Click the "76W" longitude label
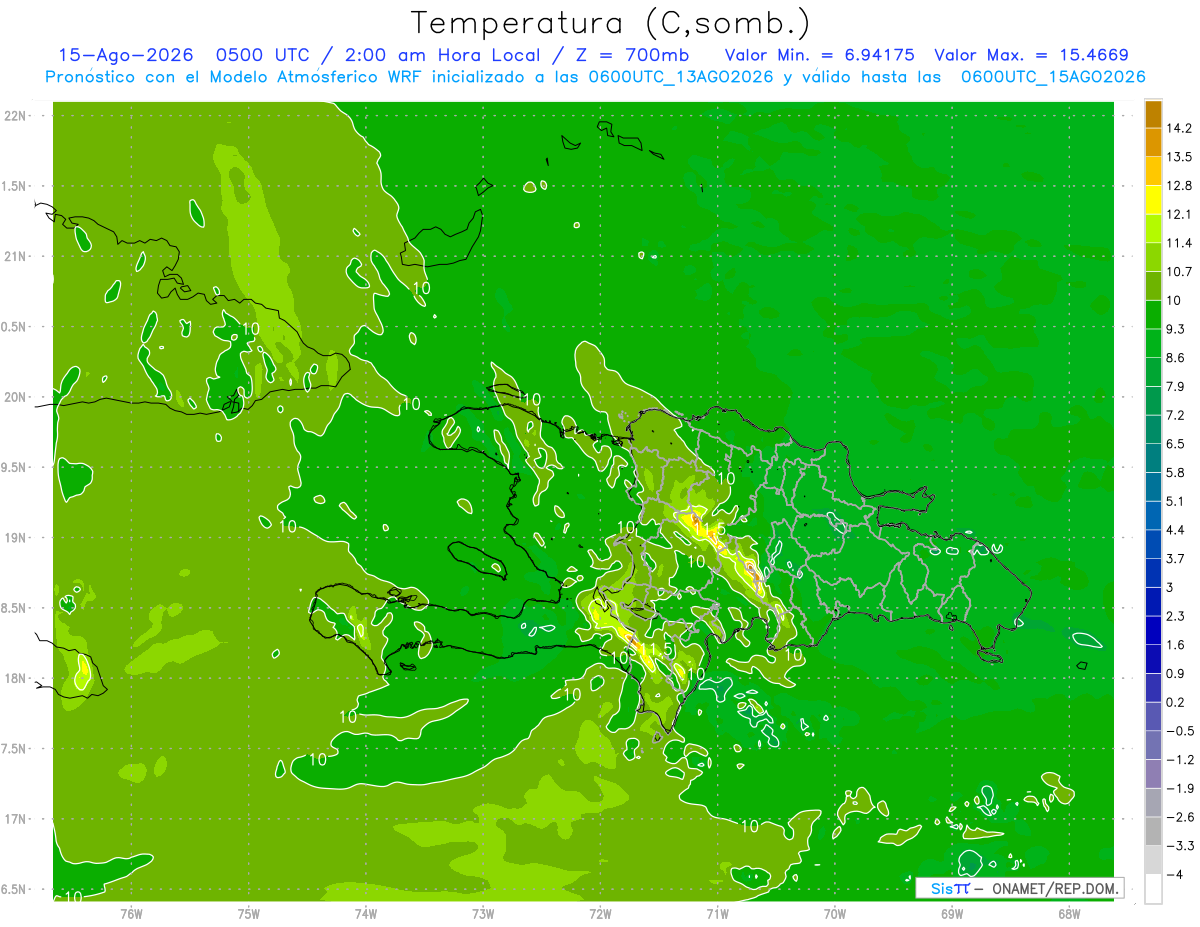The image size is (1200, 927). 131,913
